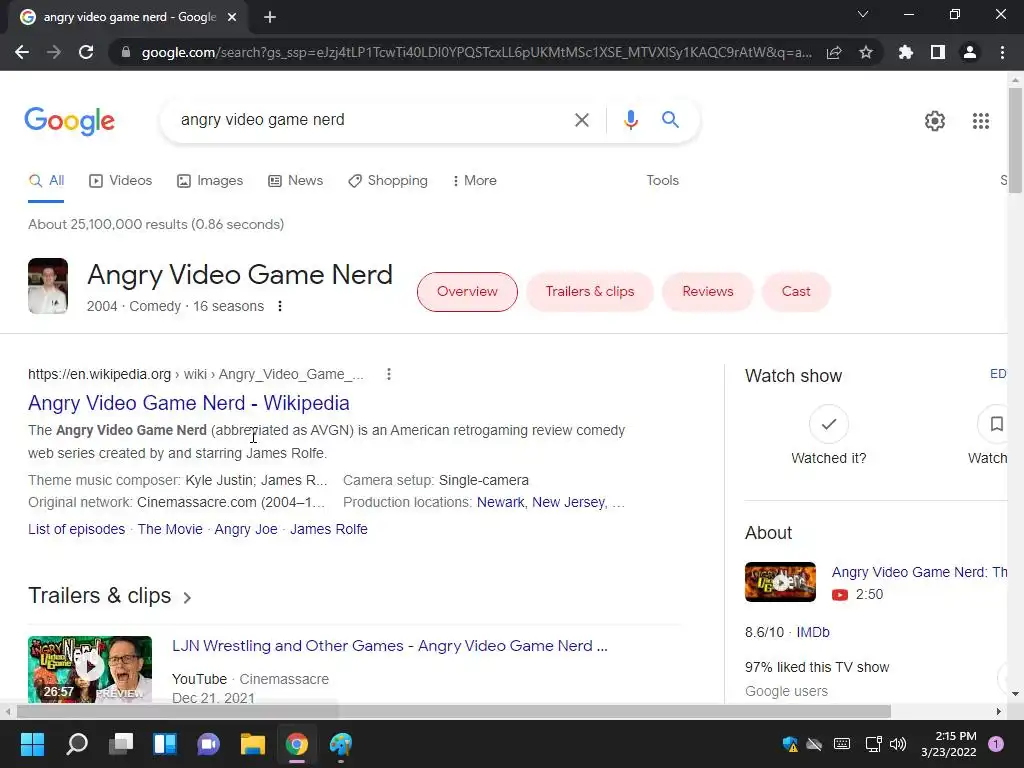Open the Angry Video Game Nerd Wikipedia link
The width and height of the screenshot is (1024, 768).
tap(189, 403)
